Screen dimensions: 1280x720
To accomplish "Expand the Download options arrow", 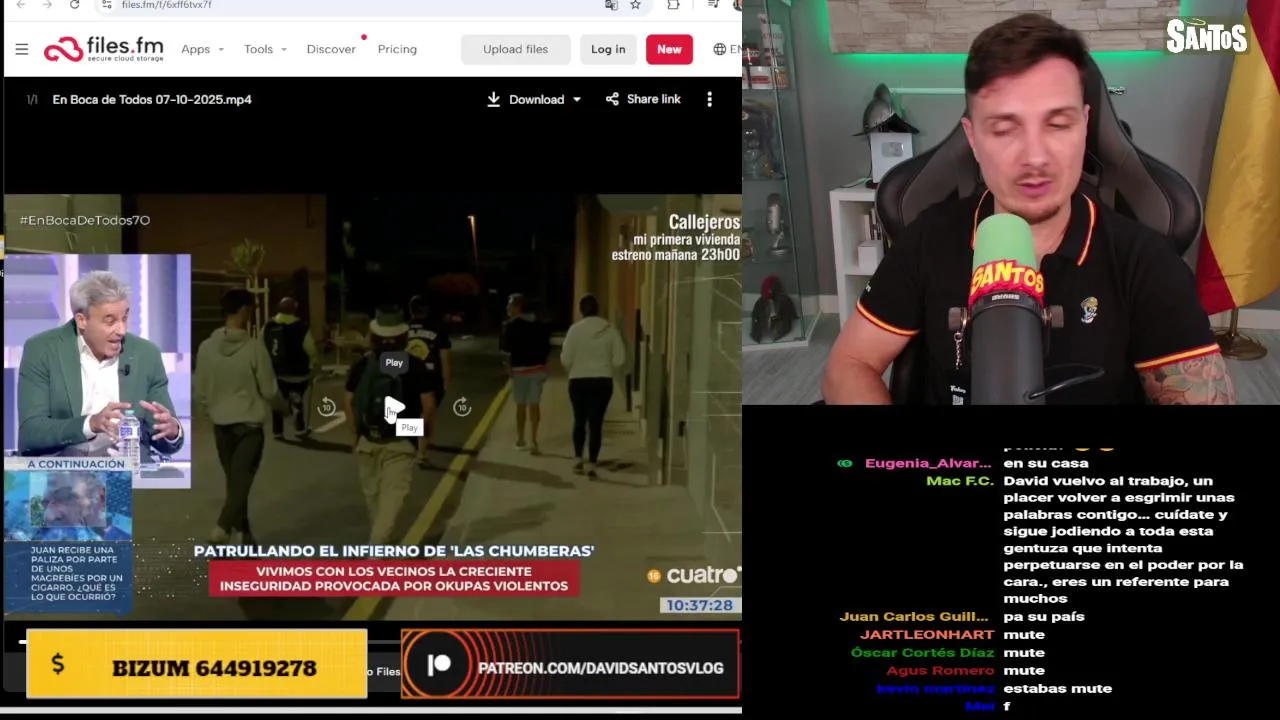I will [577, 99].
